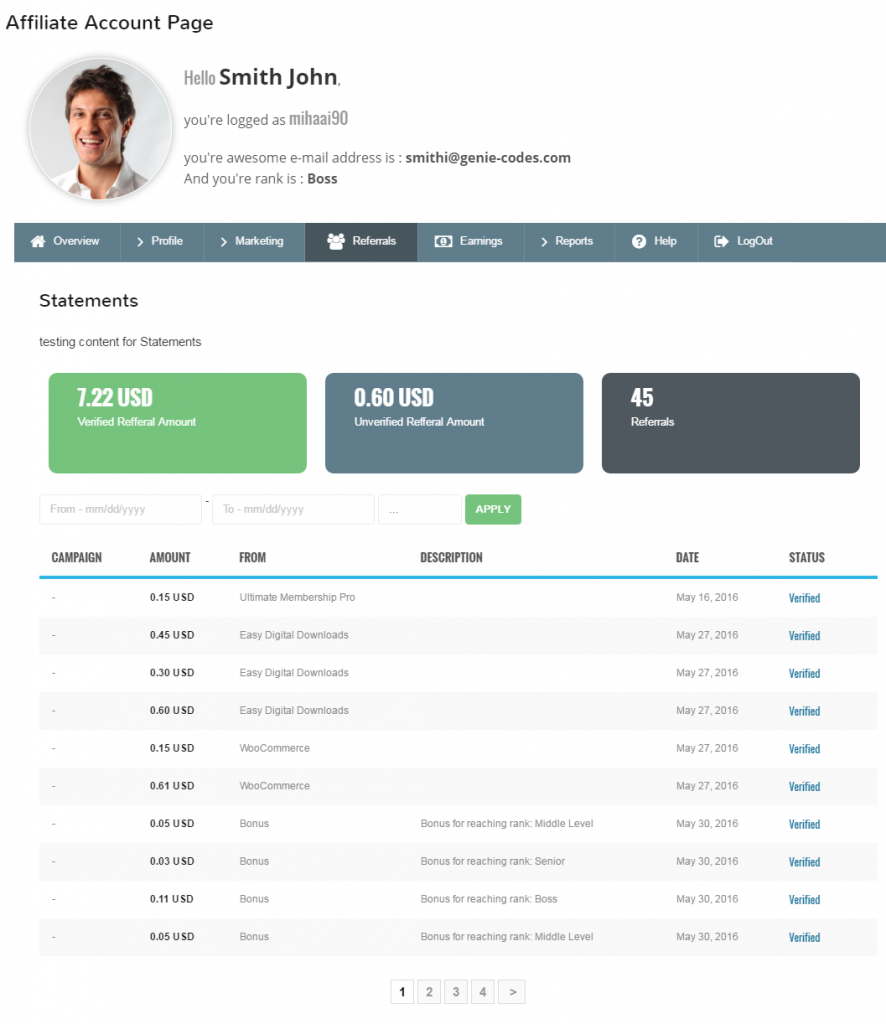Go to pagination page 4

(483, 992)
